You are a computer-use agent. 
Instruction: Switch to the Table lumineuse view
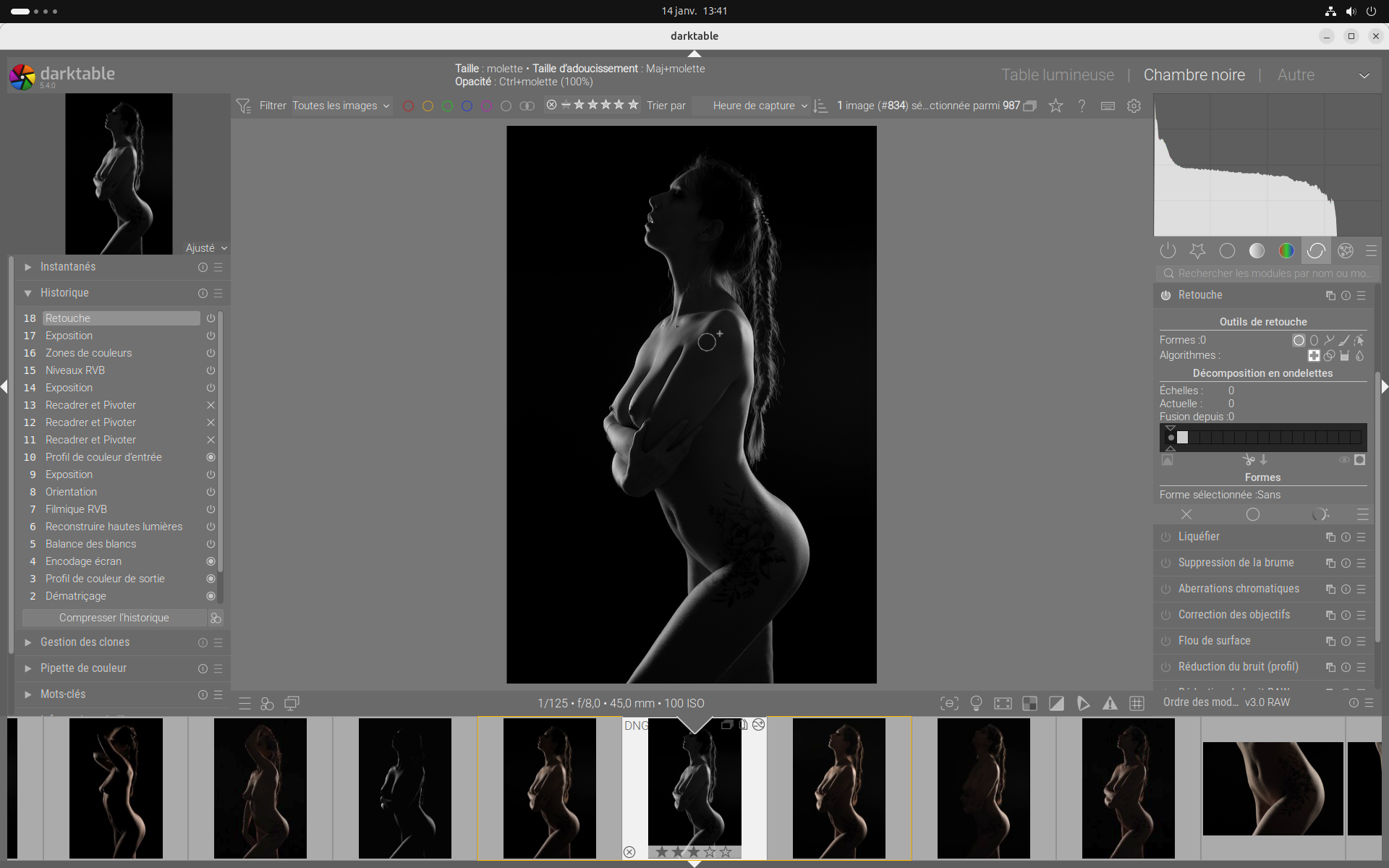click(1057, 75)
